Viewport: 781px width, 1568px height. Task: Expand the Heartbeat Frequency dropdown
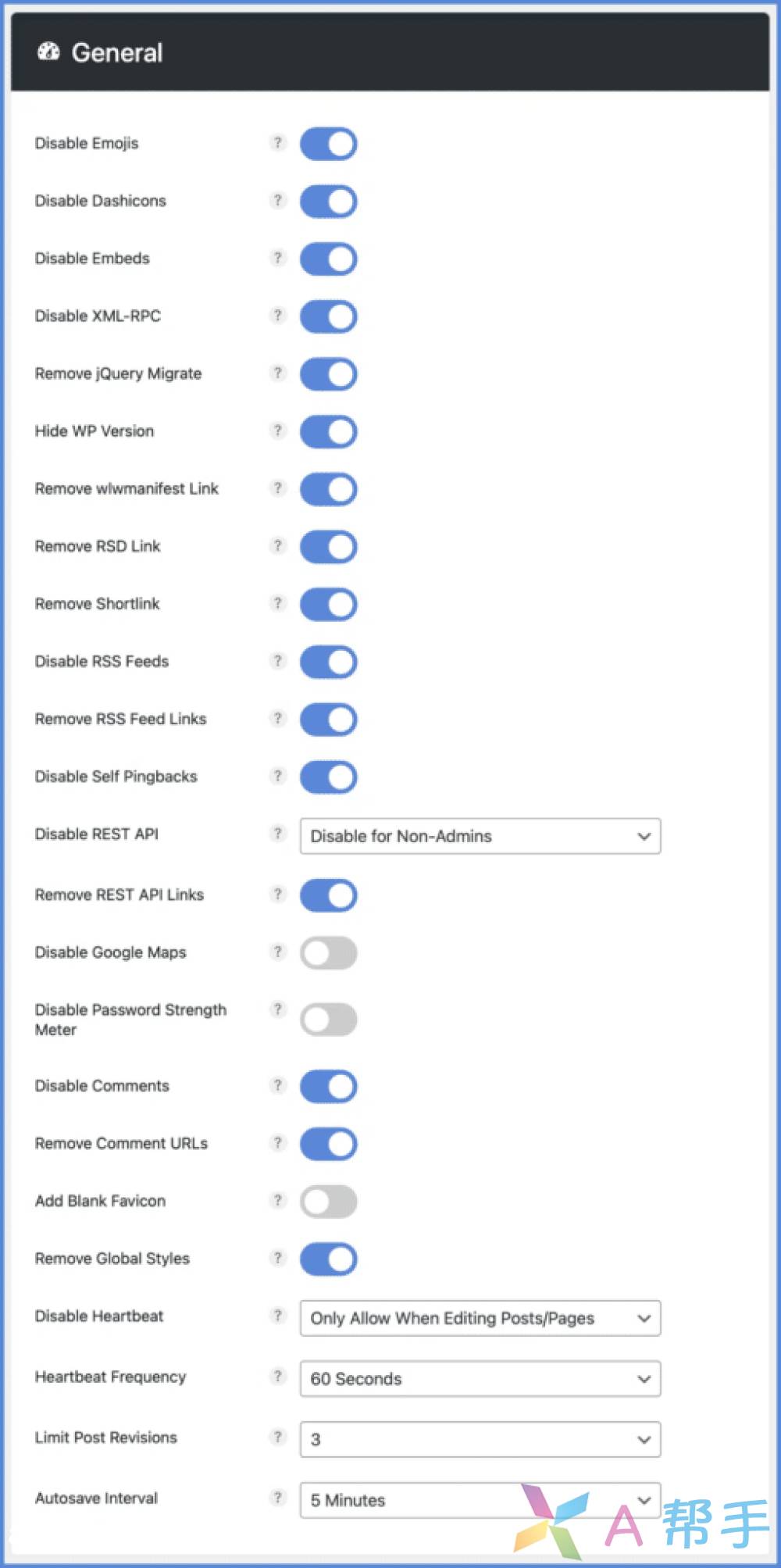coord(480,1379)
